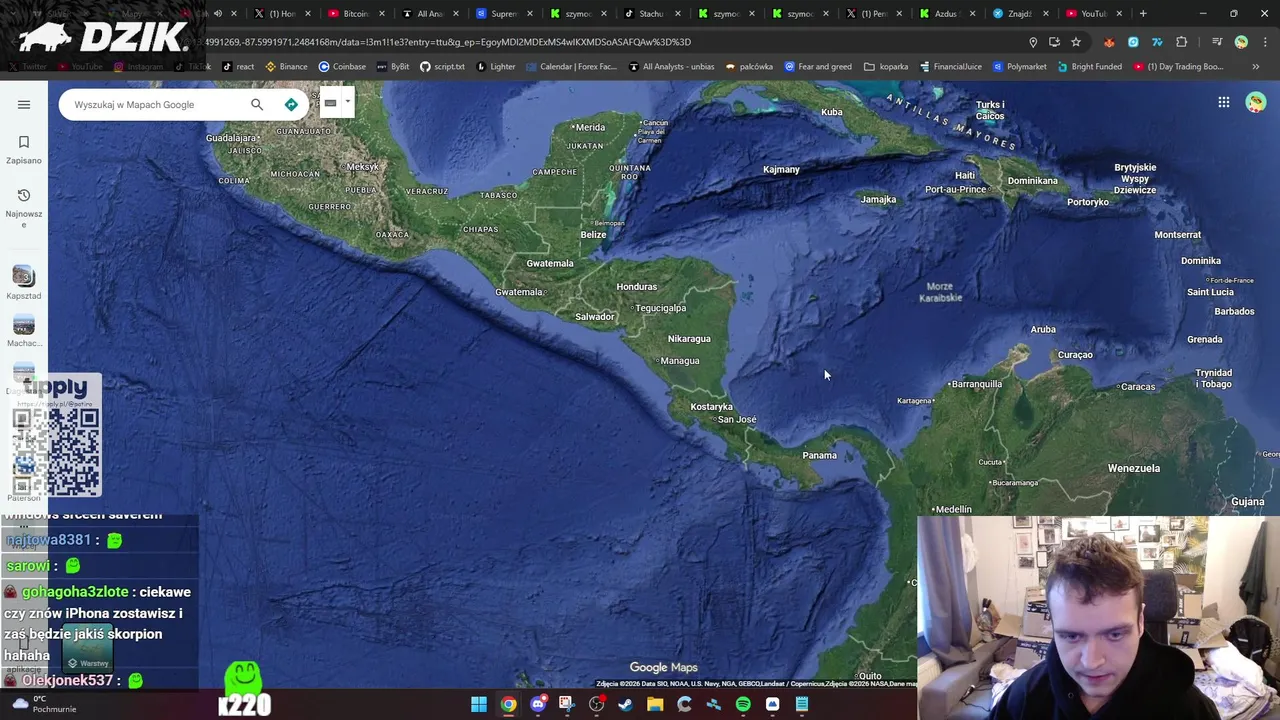Image resolution: width=1280 pixels, height=720 pixels.
Task: Open Zapisane saved places in sidebar
Action: [24, 150]
